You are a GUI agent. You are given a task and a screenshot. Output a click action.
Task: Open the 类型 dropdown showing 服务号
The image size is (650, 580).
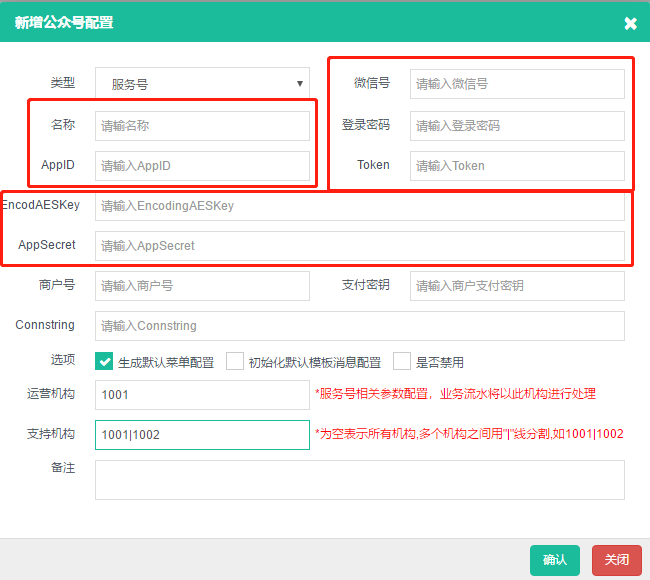[x=202, y=84]
